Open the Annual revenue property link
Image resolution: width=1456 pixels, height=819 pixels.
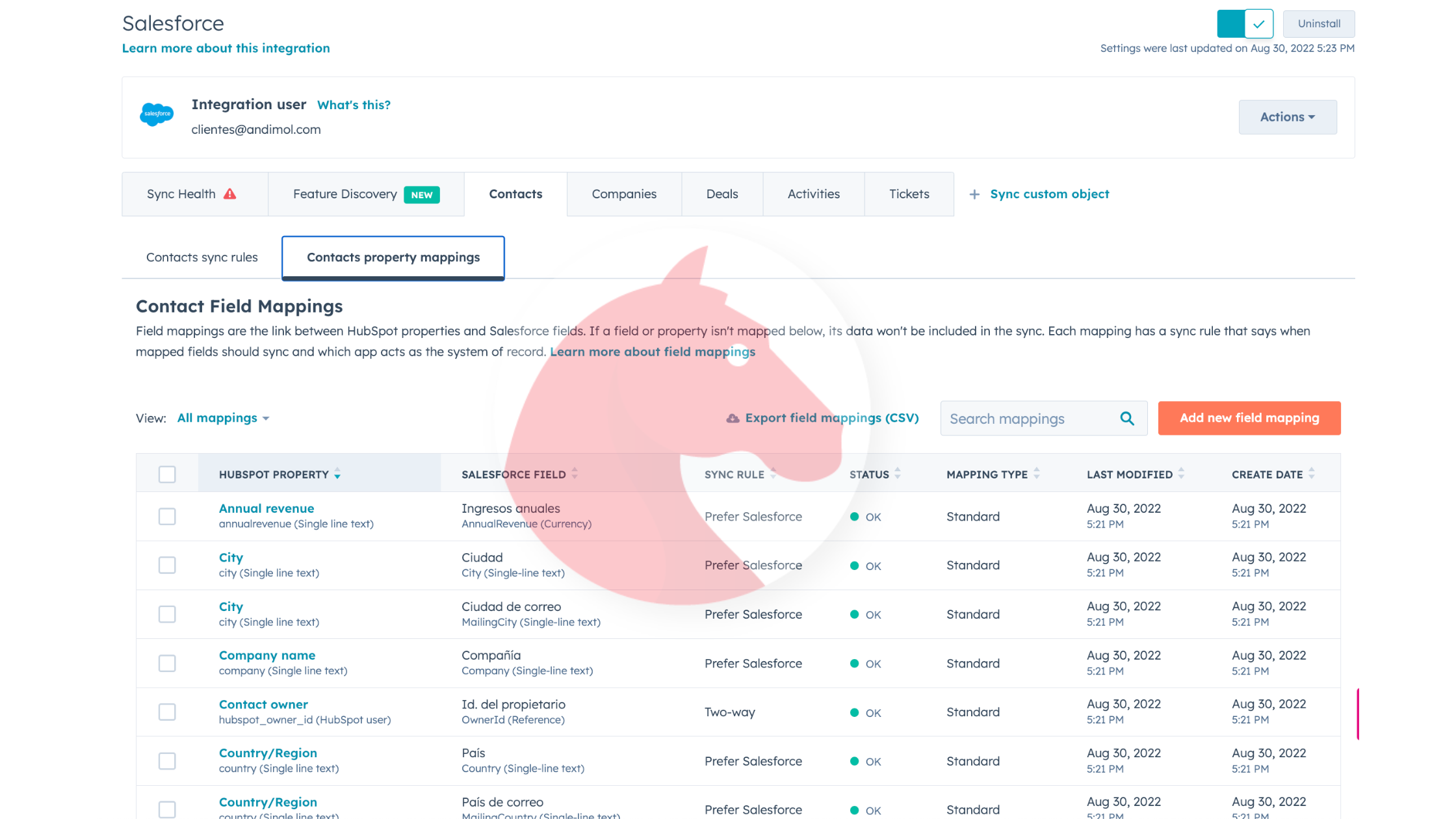[x=266, y=508]
